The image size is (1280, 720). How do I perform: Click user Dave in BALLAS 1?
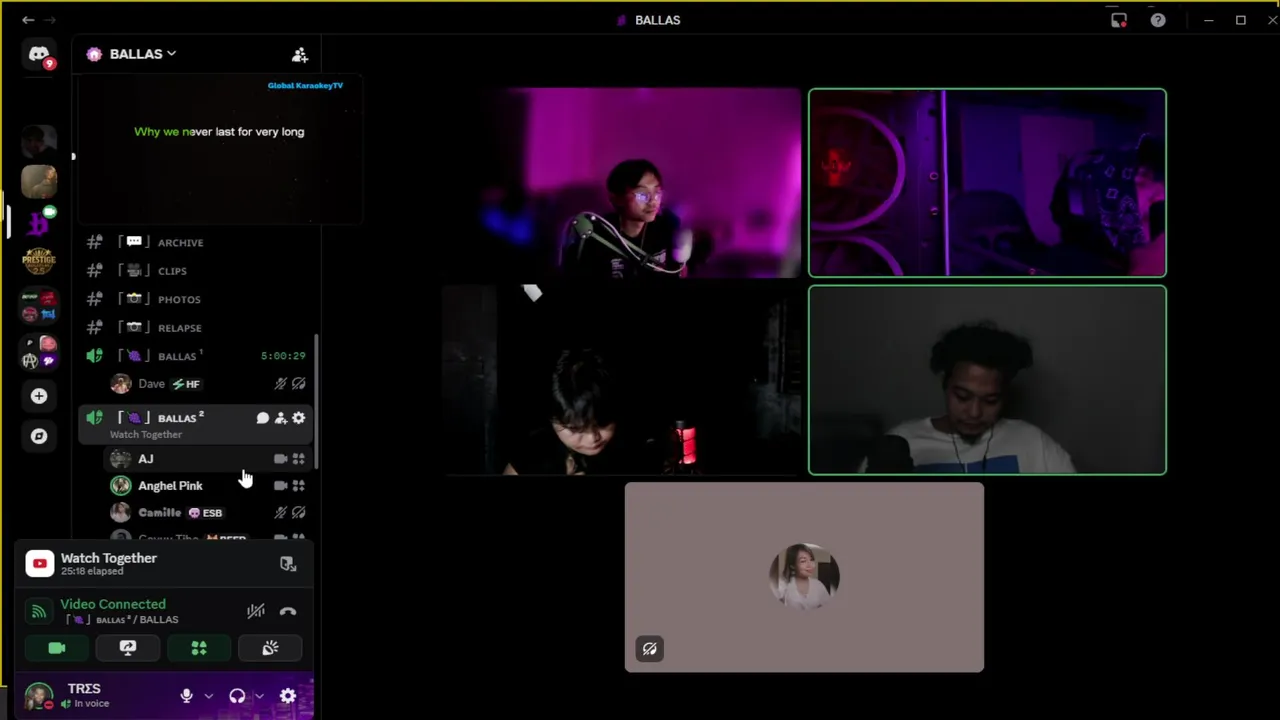tap(208, 384)
